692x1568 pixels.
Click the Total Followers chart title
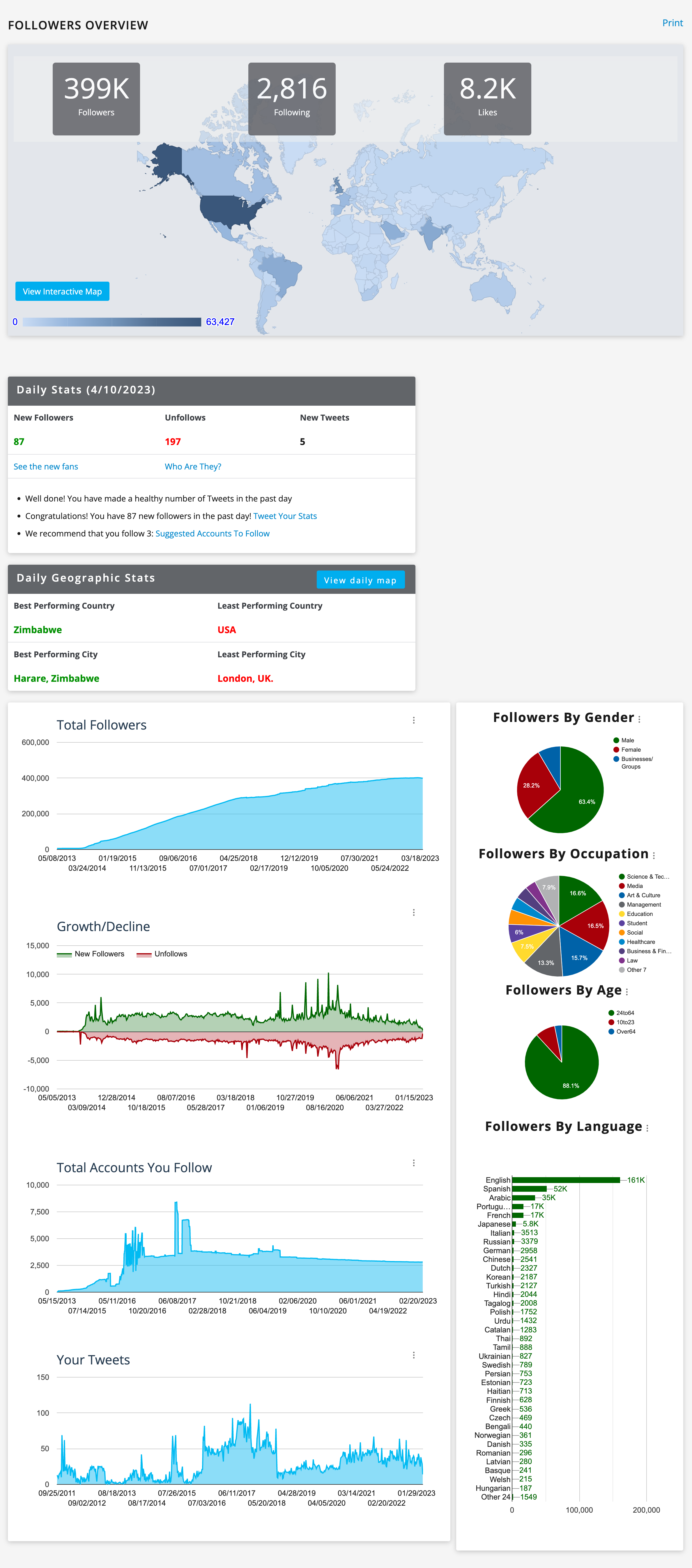point(102,725)
